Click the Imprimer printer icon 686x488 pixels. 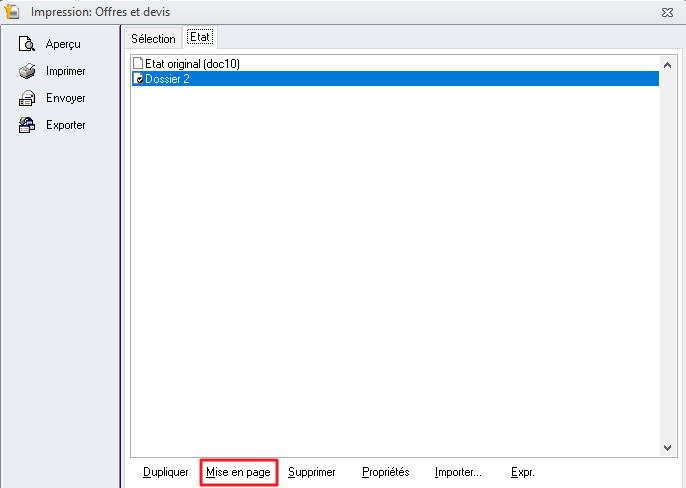tap(27, 71)
